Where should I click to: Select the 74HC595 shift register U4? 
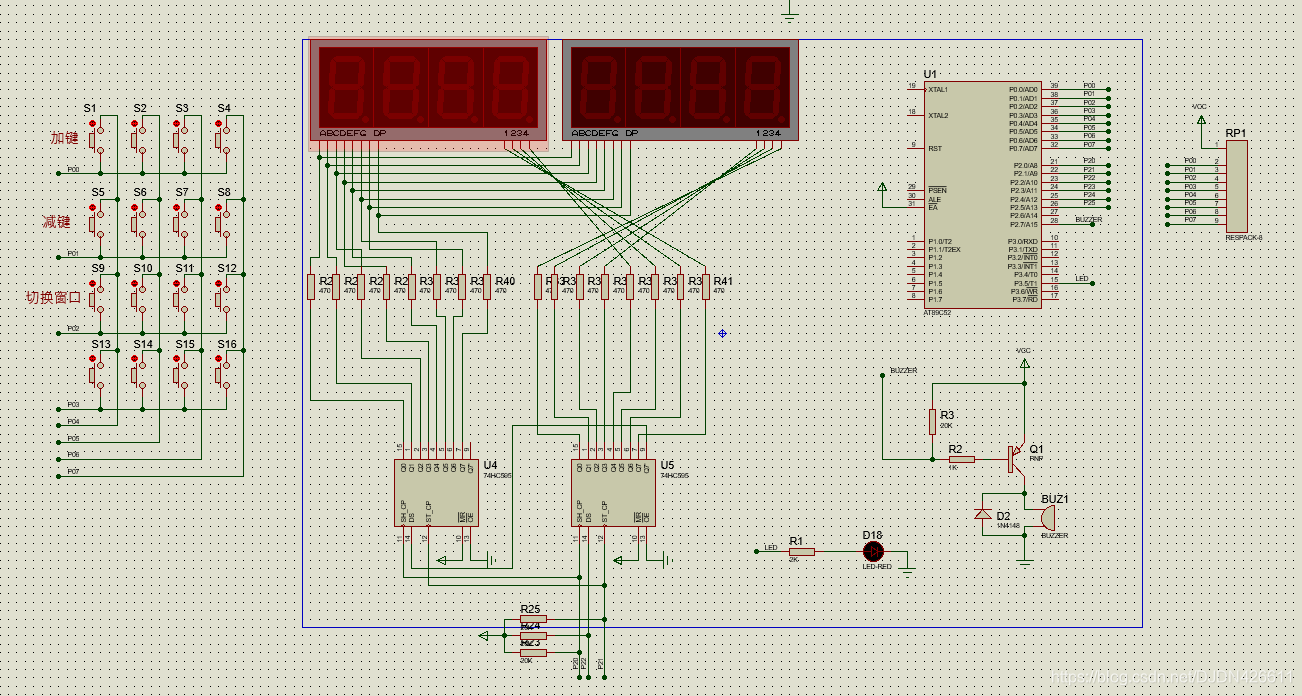coord(436,492)
